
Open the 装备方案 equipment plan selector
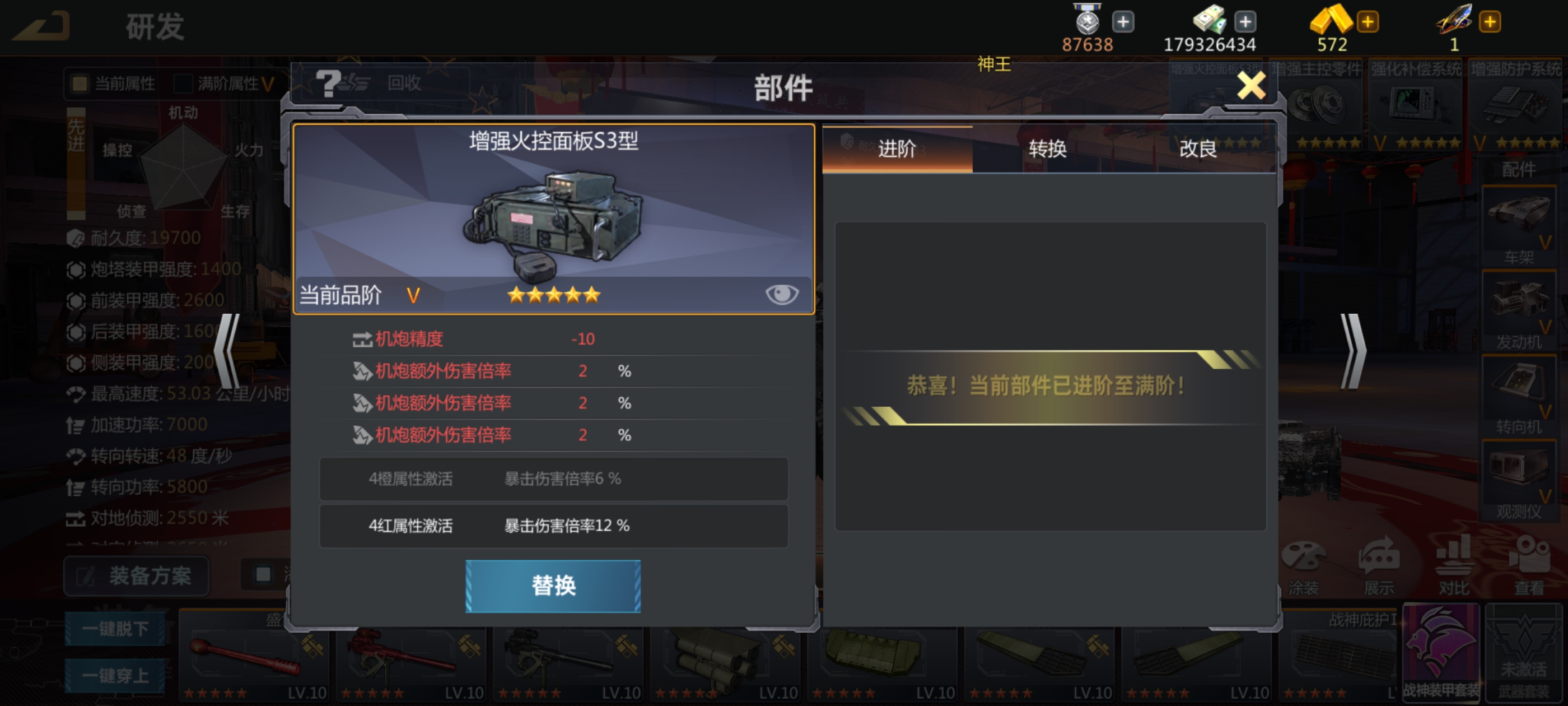(x=137, y=575)
